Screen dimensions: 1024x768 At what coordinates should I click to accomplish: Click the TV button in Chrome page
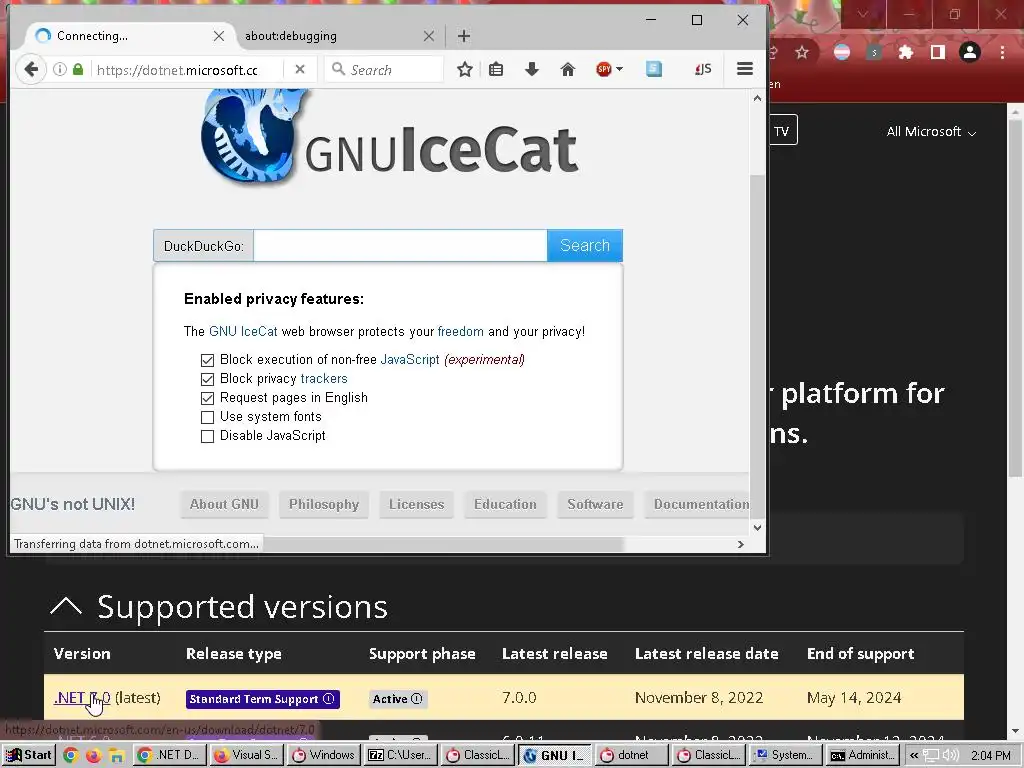(x=782, y=131)
